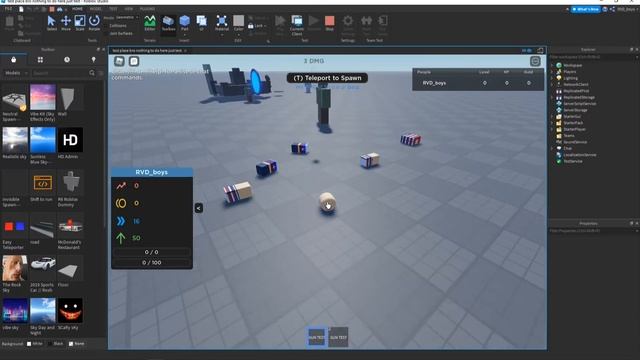640x360 pixels.
Task: Expand the Players tree node
Action: pyautogui.click(x=552, y=72)
